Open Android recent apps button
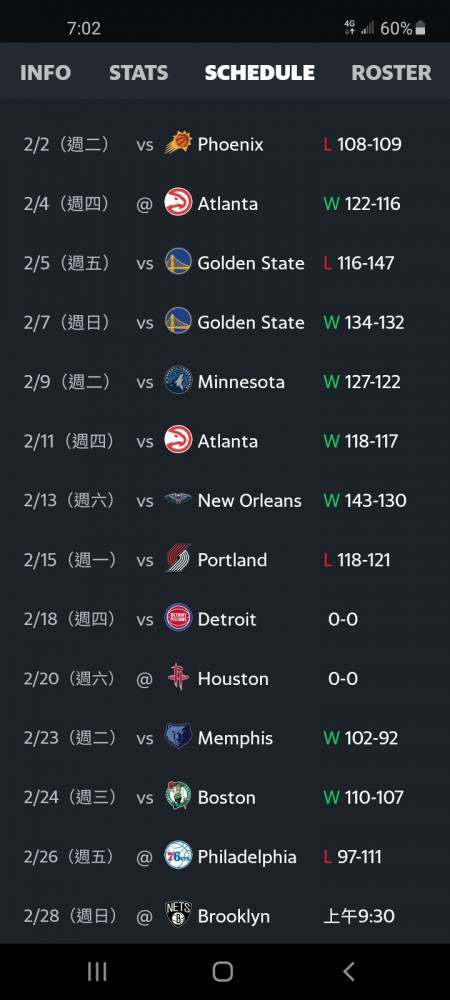 97,971
